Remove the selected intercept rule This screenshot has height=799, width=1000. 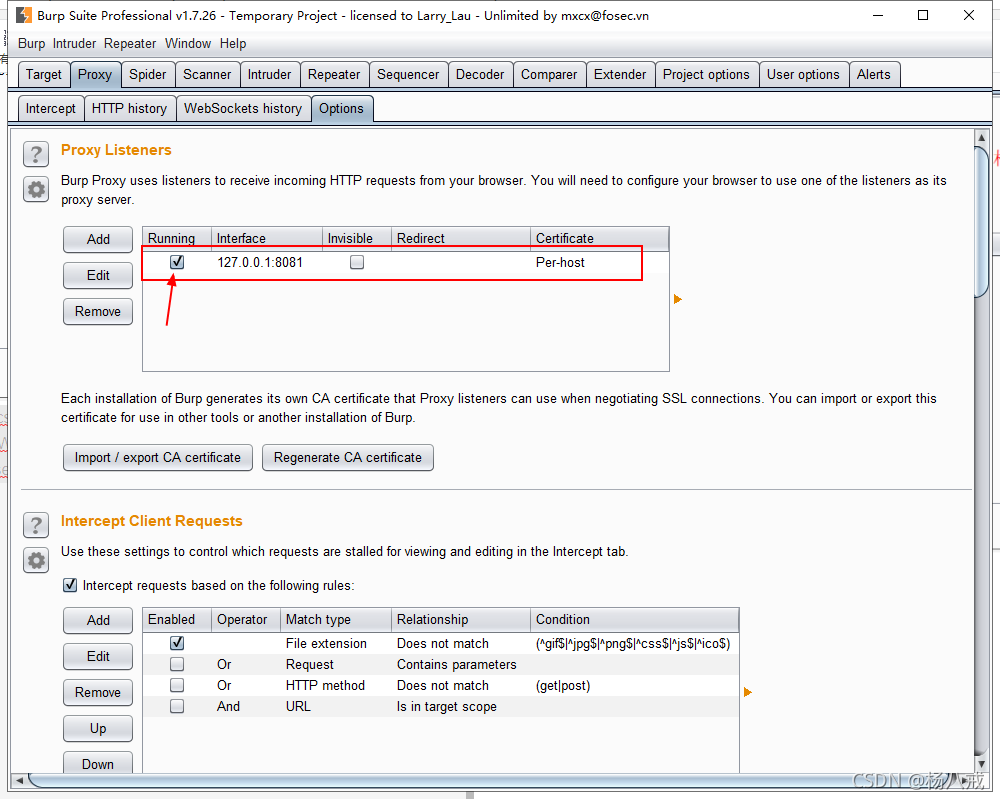tap(98, 693)
